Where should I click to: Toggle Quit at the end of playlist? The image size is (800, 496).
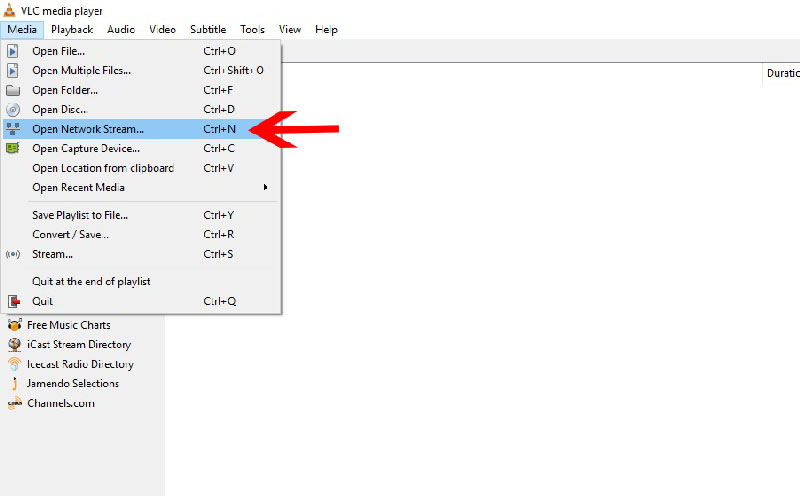tap(141, 282)
